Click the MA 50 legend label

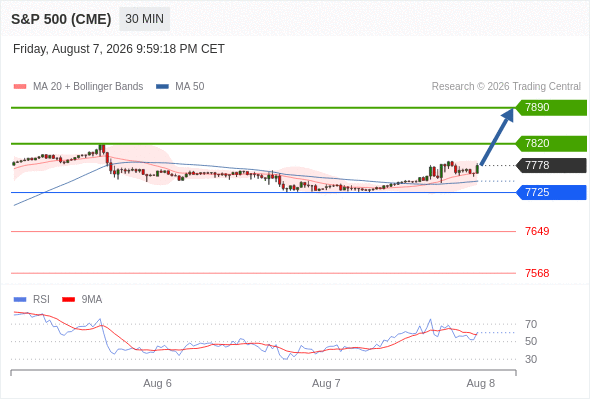(x=190, y=87)
